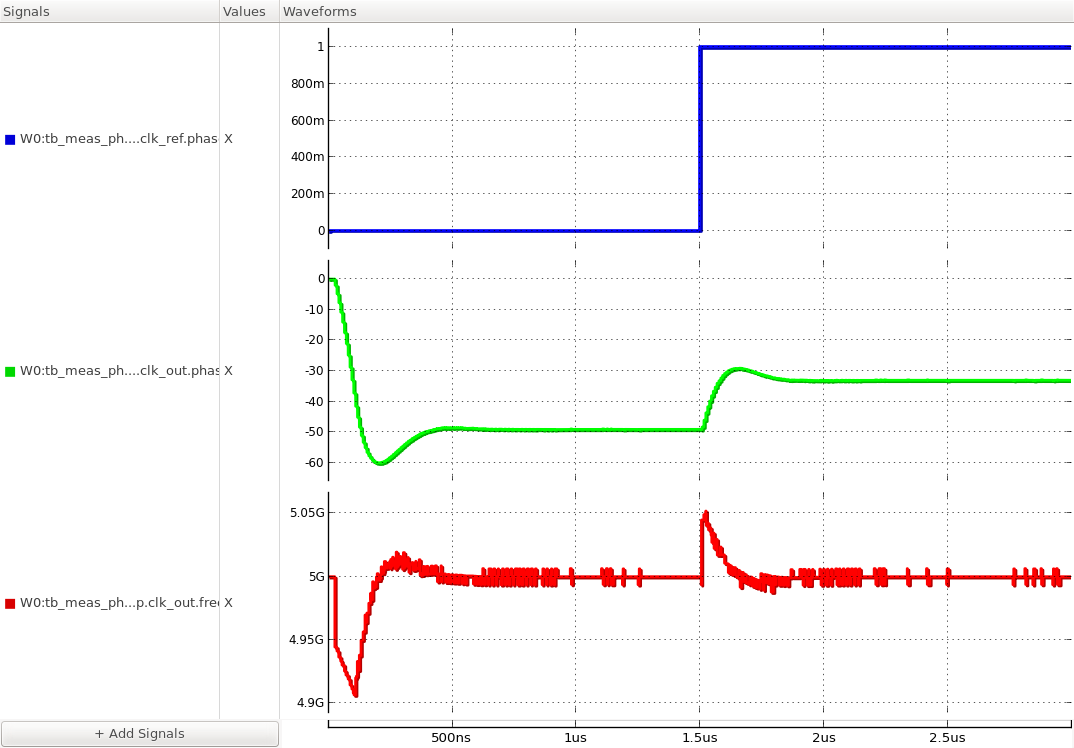Click the Waveforms panel header

(320, 11)
